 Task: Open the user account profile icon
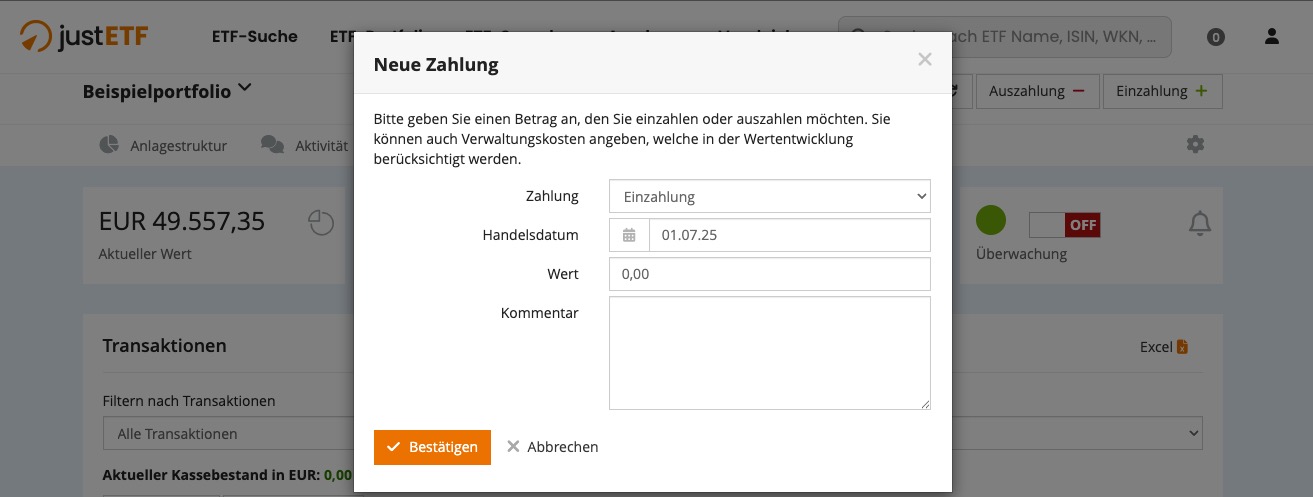click(x=1271, y=37)
